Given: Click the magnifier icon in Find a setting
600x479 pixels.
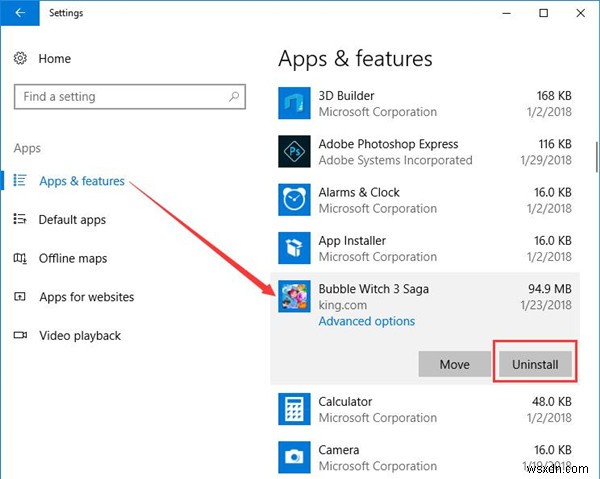Looking at the screenshot, I should (234, 96).
